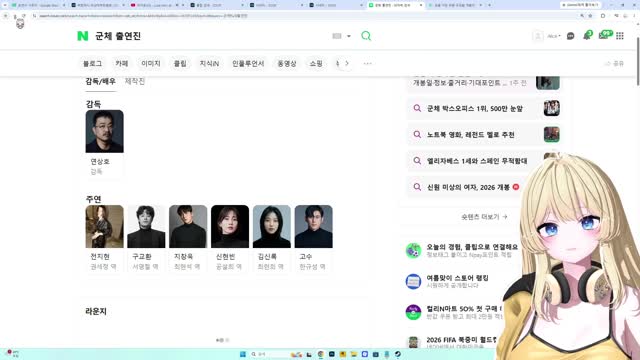Expand the account name dropdown
Viewport: 640px width, 360px height.
(x=554, y=36)
